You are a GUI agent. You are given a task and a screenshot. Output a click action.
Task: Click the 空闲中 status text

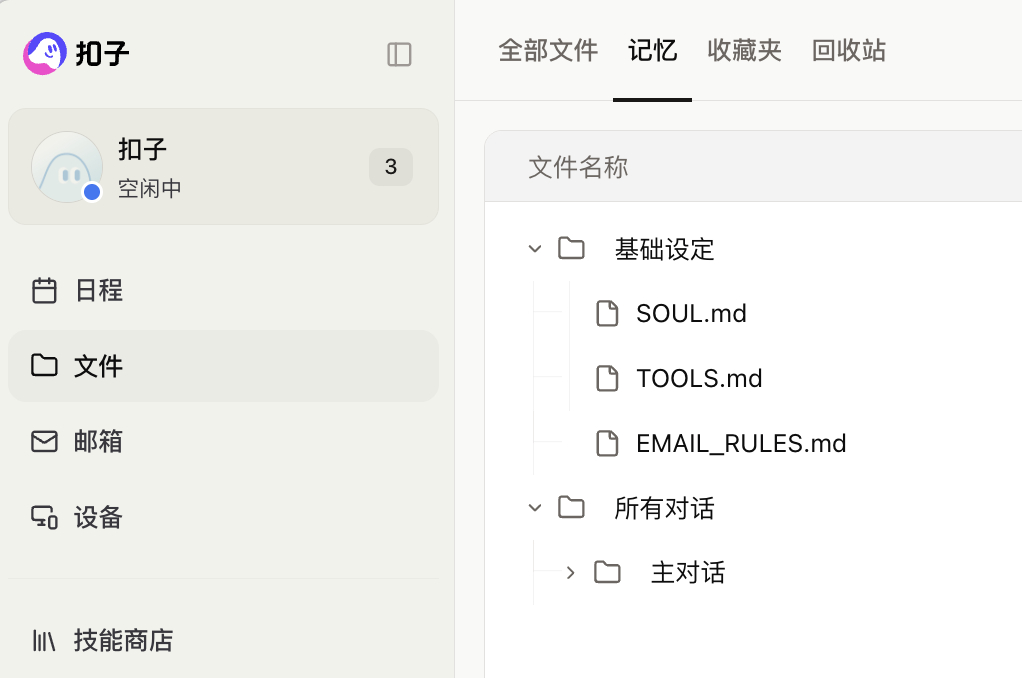tap(150, 188)
